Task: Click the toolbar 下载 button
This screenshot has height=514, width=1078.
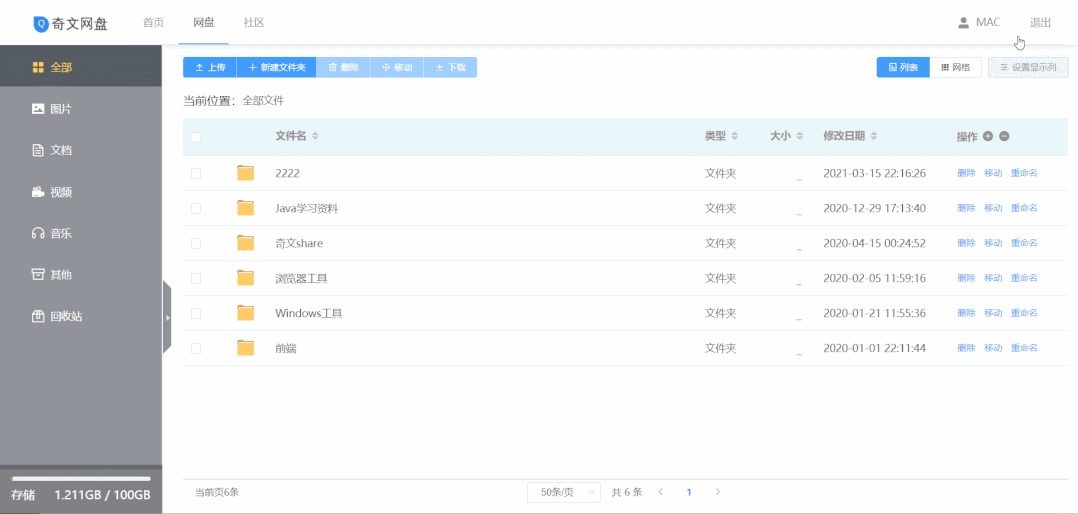Action: [450, 67]
